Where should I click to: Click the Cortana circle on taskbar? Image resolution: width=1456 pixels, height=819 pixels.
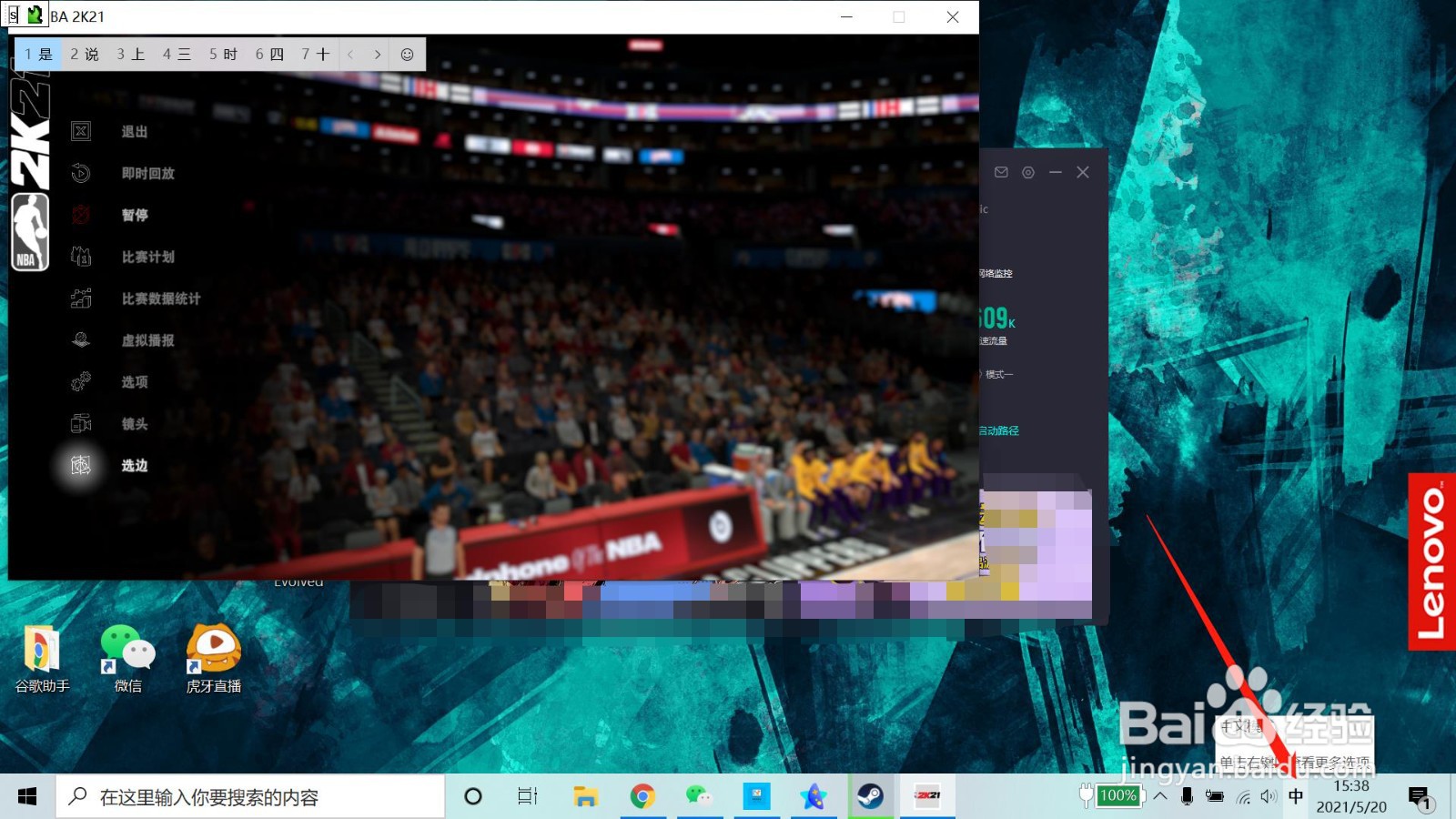coord(473,797)
